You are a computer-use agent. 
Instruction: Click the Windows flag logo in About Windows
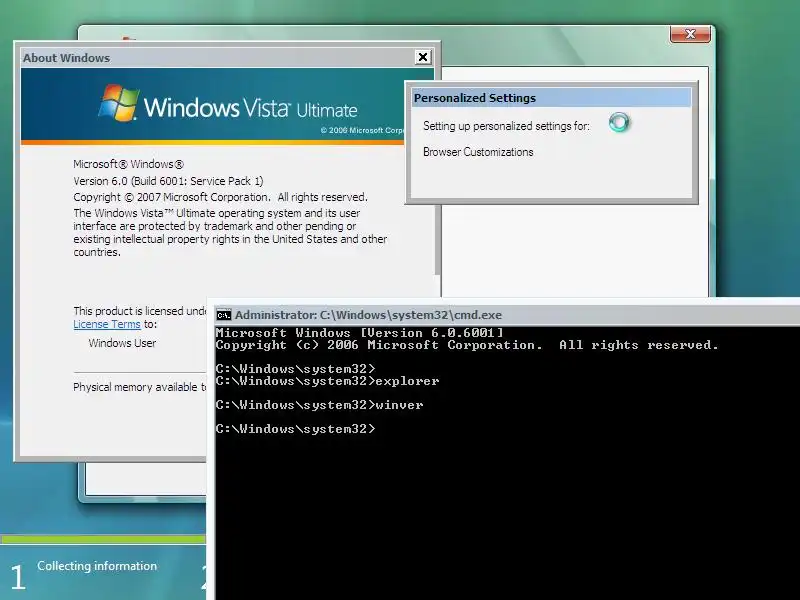(x=118, y=103)
